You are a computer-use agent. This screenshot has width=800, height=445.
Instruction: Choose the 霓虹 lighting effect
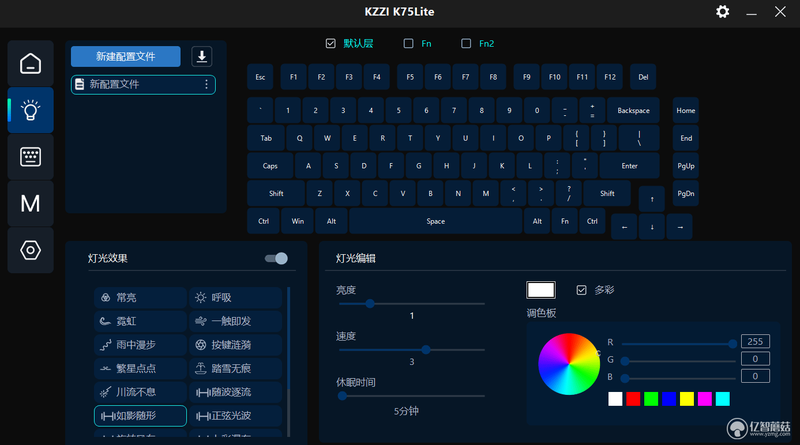tap(140, 321)
